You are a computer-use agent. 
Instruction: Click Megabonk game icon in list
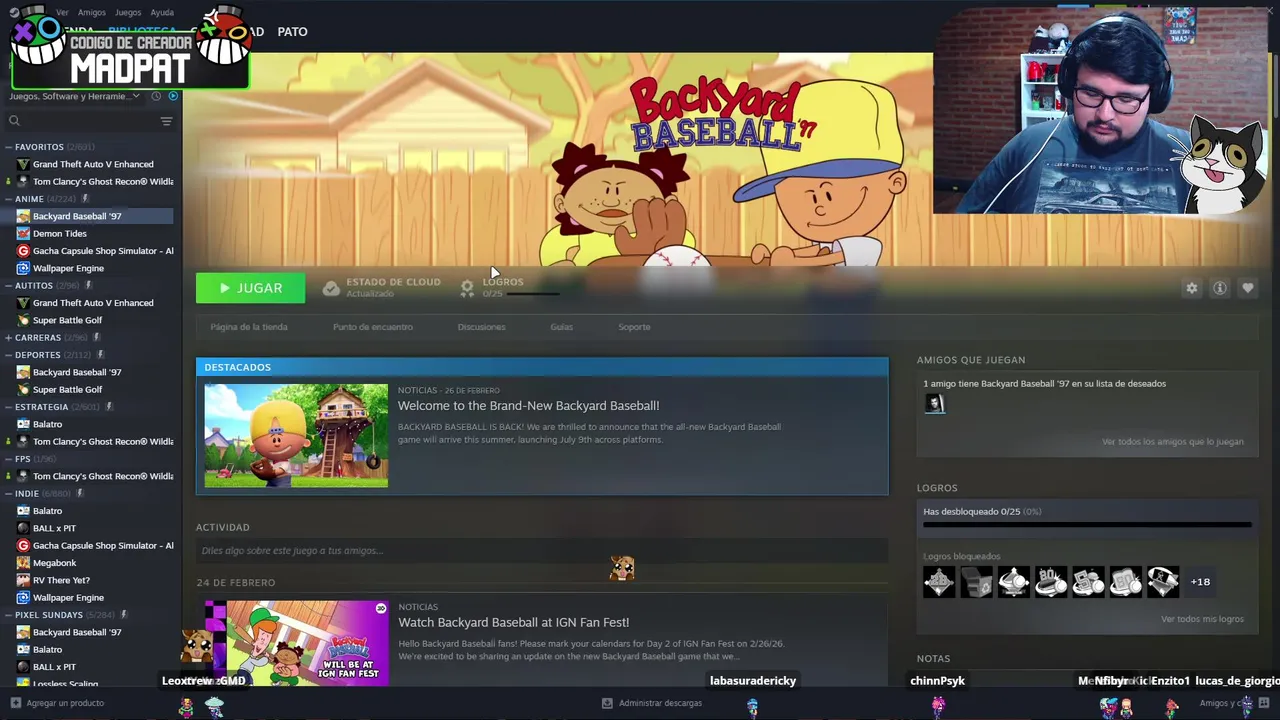point(23,563)
